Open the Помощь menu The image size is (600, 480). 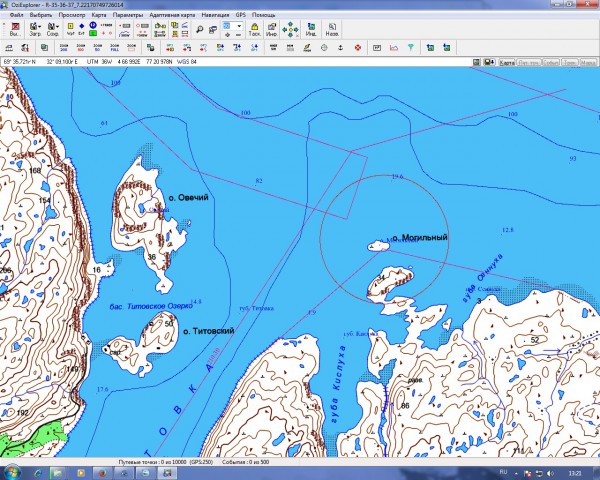click(263, 15)
